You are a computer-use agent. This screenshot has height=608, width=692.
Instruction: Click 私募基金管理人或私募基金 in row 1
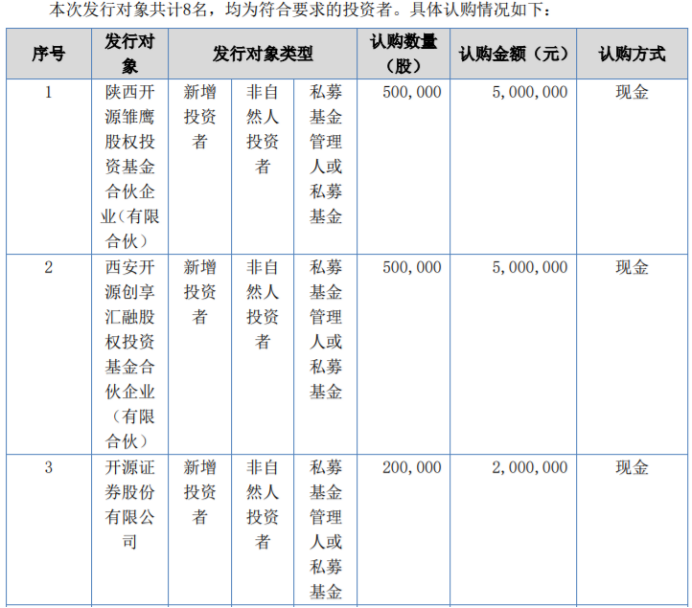(x=326, y=154)
